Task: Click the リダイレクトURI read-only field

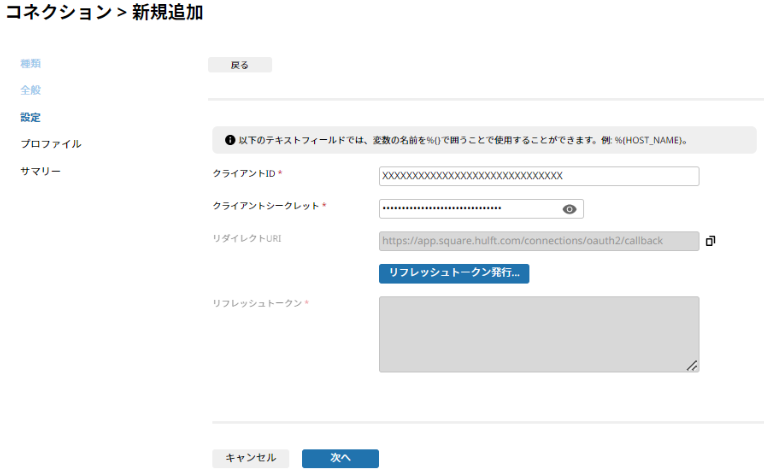Action: point(539,241)
